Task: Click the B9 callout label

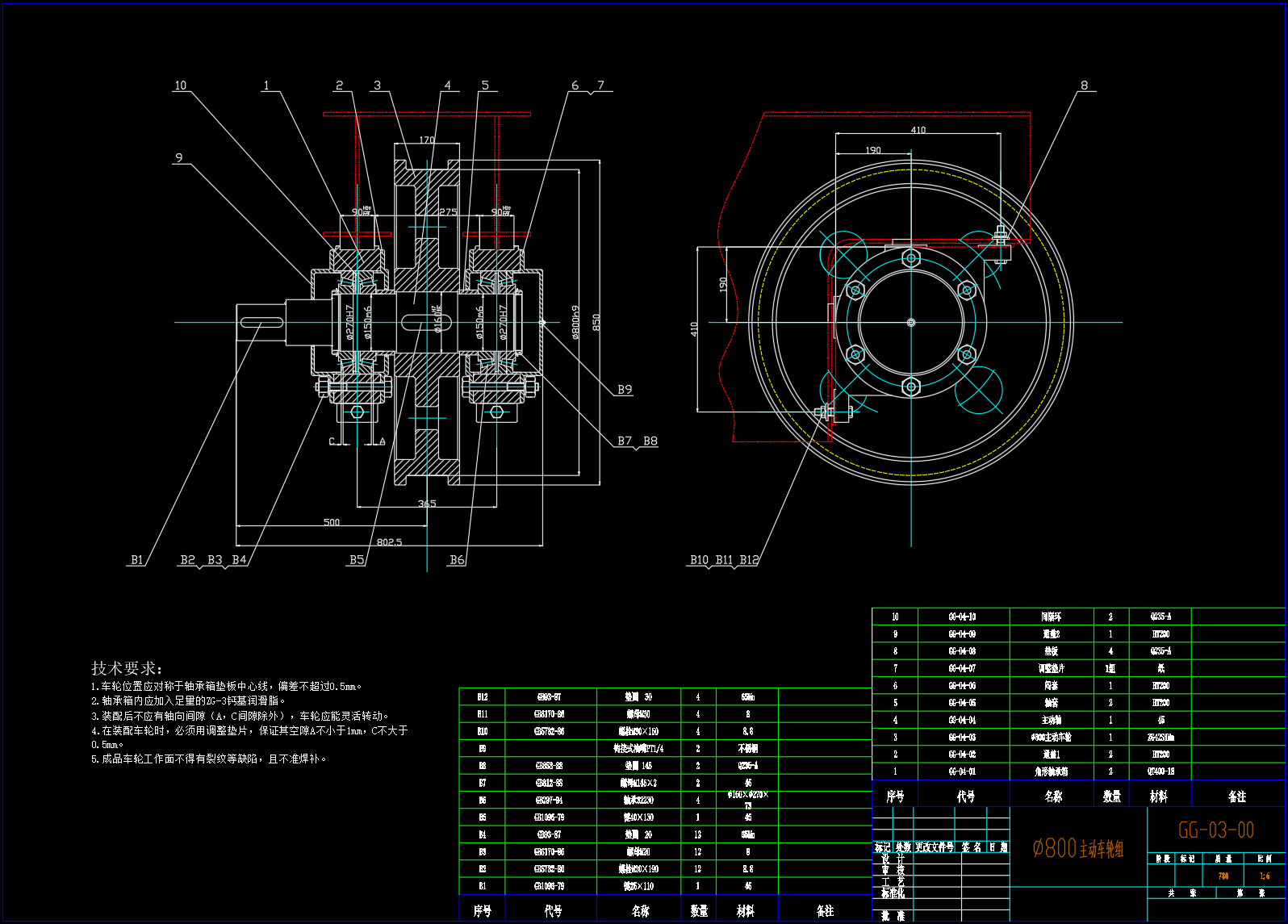Action: (x=625, y=390)
